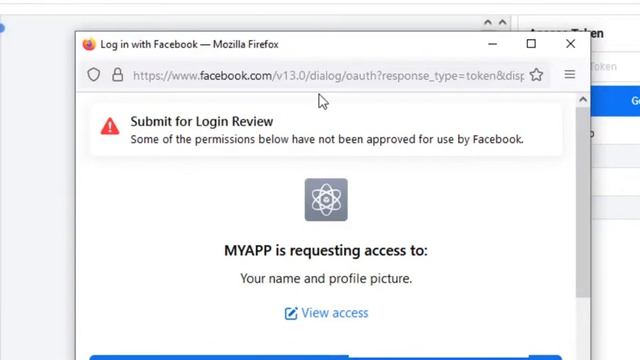Image resolution: width=640 pixels, height=360 pixels.
Task: View site security via padlock icon
Action: coord(118,74)
